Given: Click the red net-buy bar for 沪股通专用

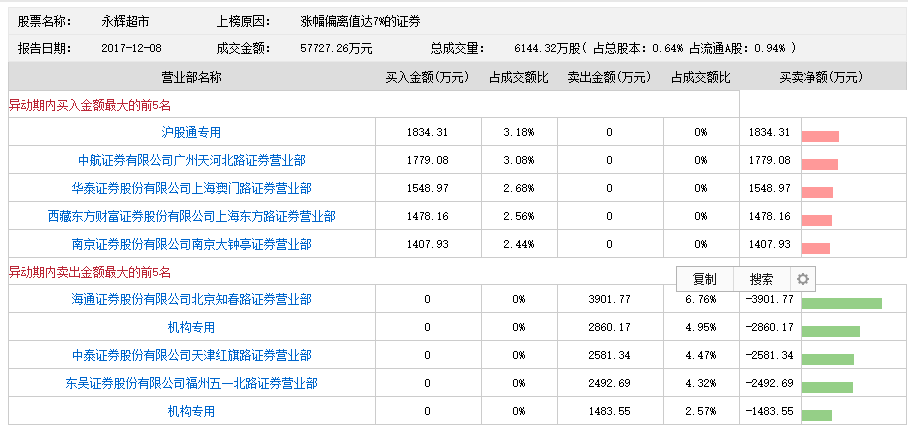Looking at the screenshot, I should 820,137.
